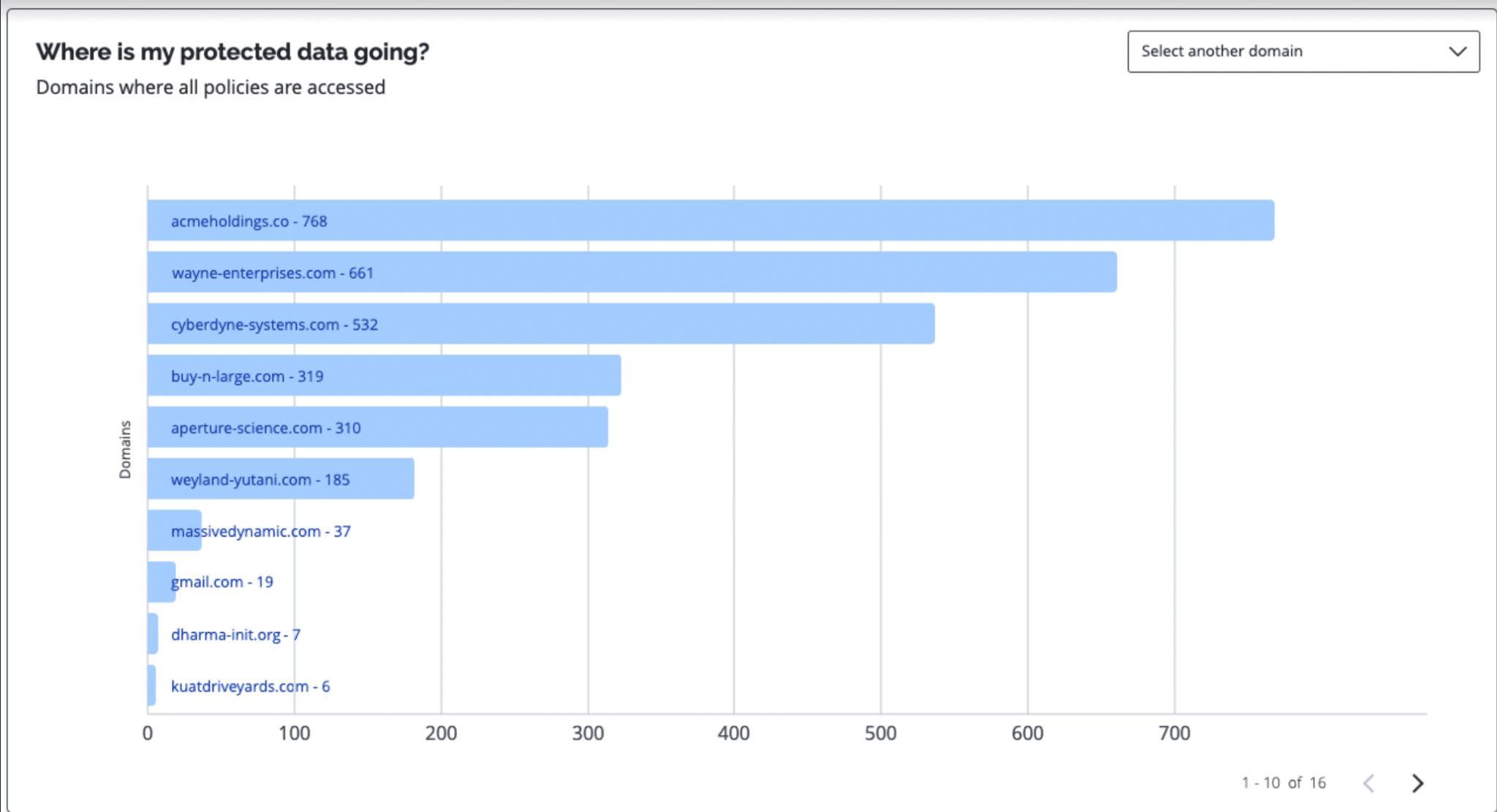
Task: Click the 1 - 10 of 16 pagination text
Action: pos(1284,783)
